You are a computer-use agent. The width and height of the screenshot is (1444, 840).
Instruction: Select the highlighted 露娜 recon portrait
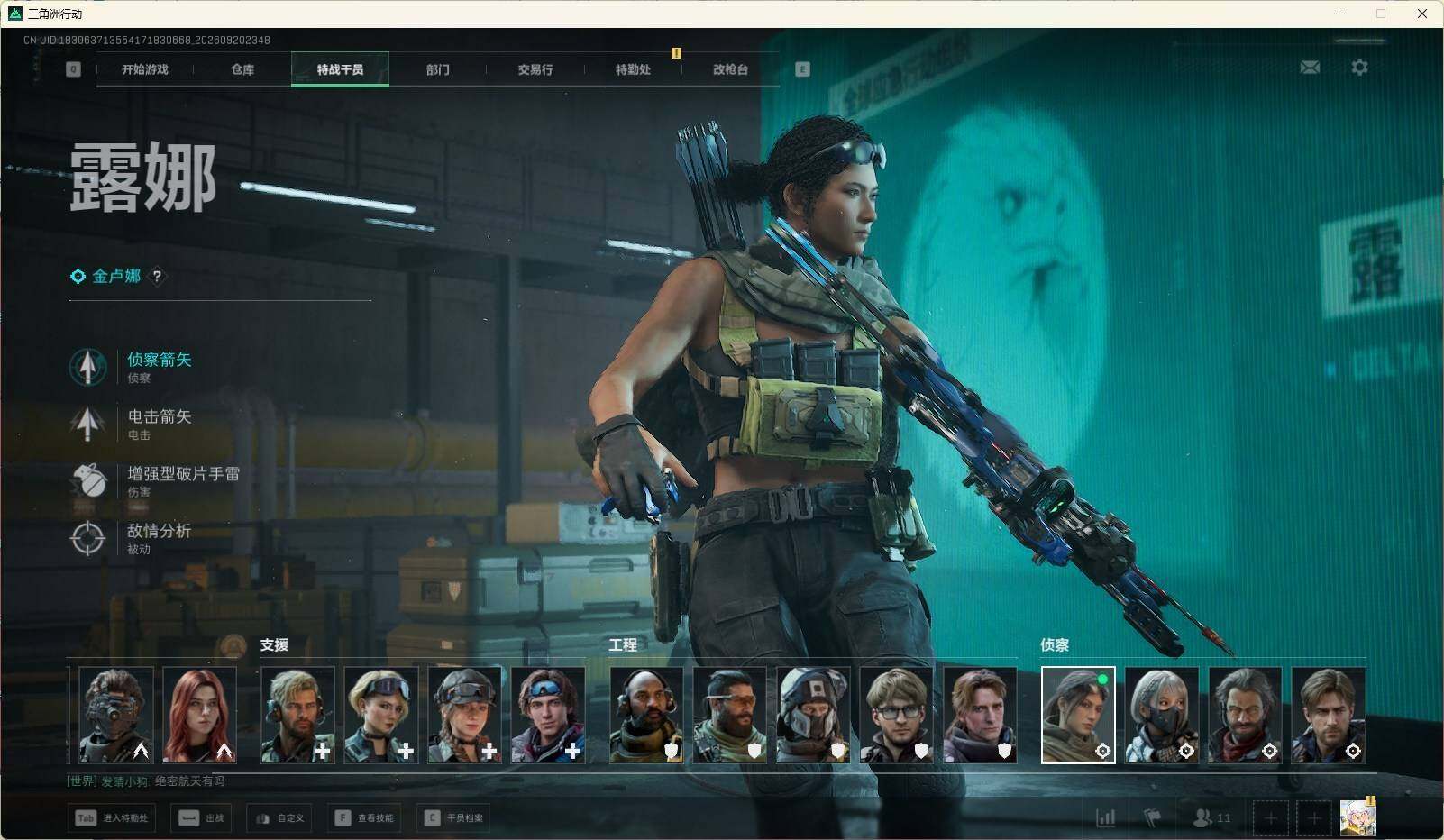click(x=1078, y=716)
